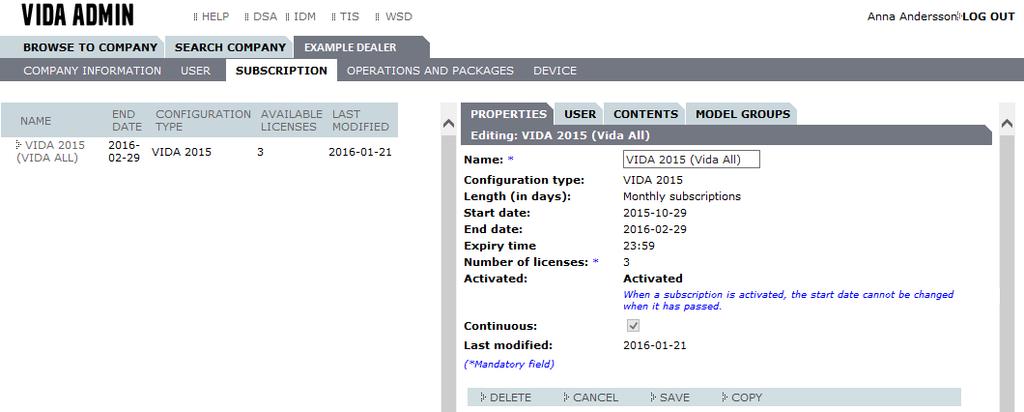Click the Expiry time value 23:59

639,246
